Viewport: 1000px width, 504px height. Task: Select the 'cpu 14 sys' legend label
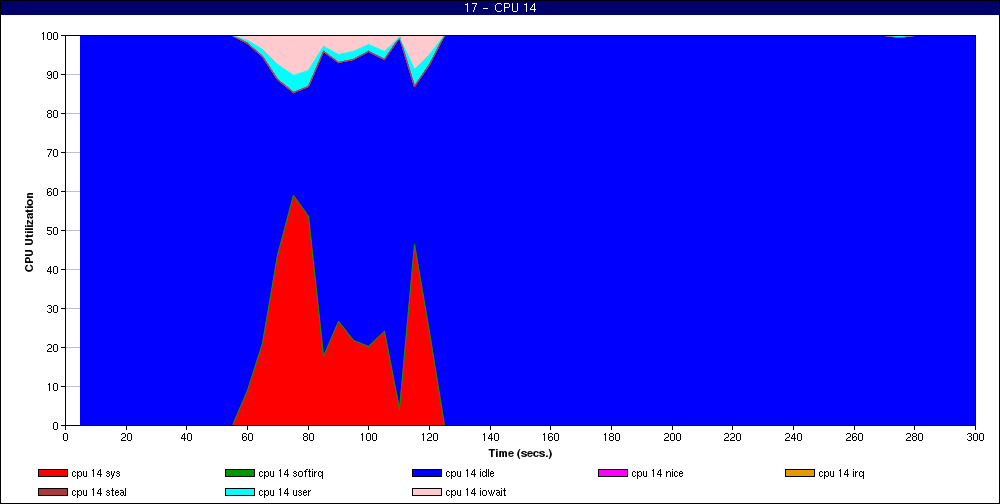tap(96, 473)
